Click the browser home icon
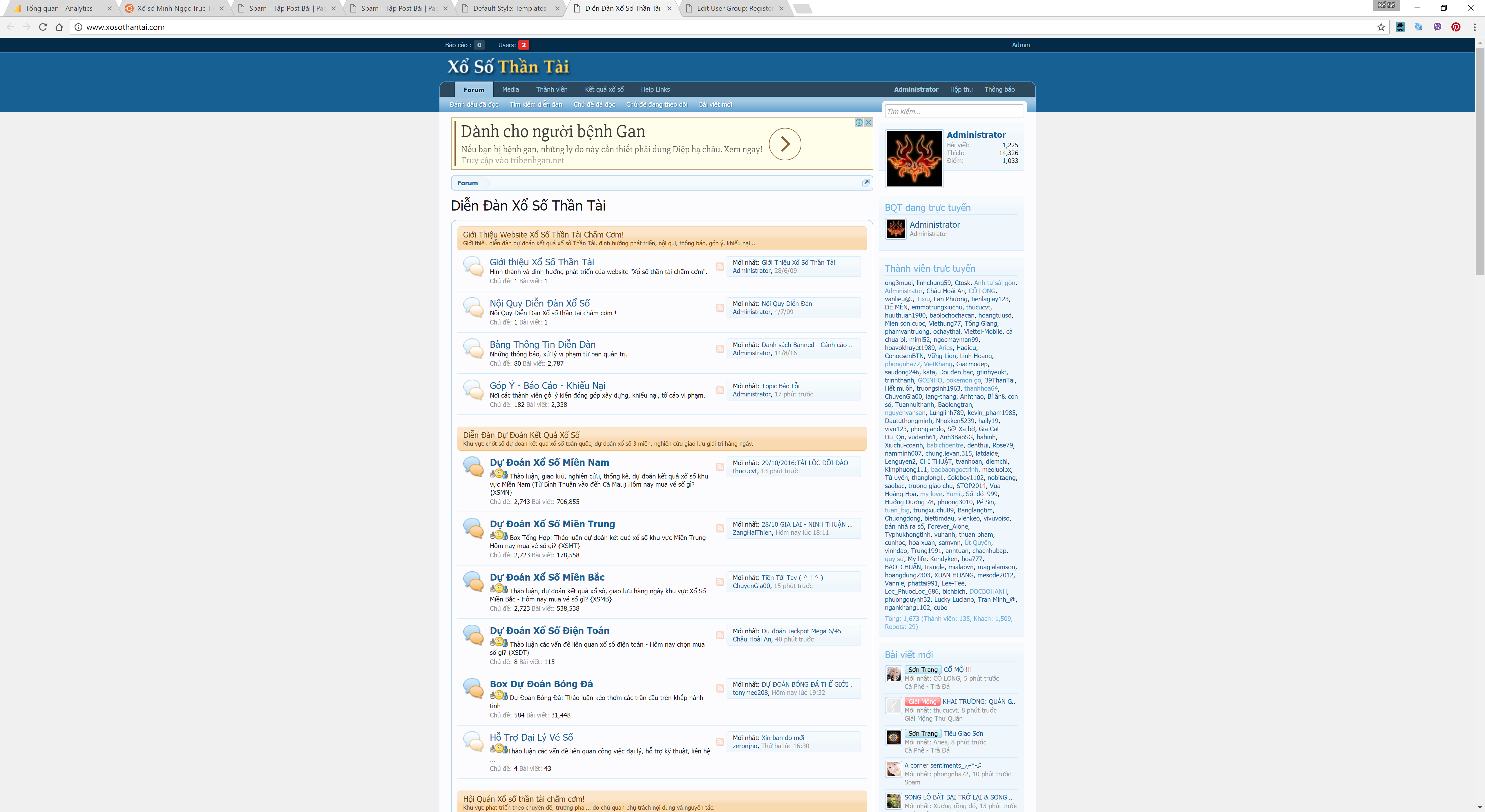The image size is (1485, 812). 59,27
